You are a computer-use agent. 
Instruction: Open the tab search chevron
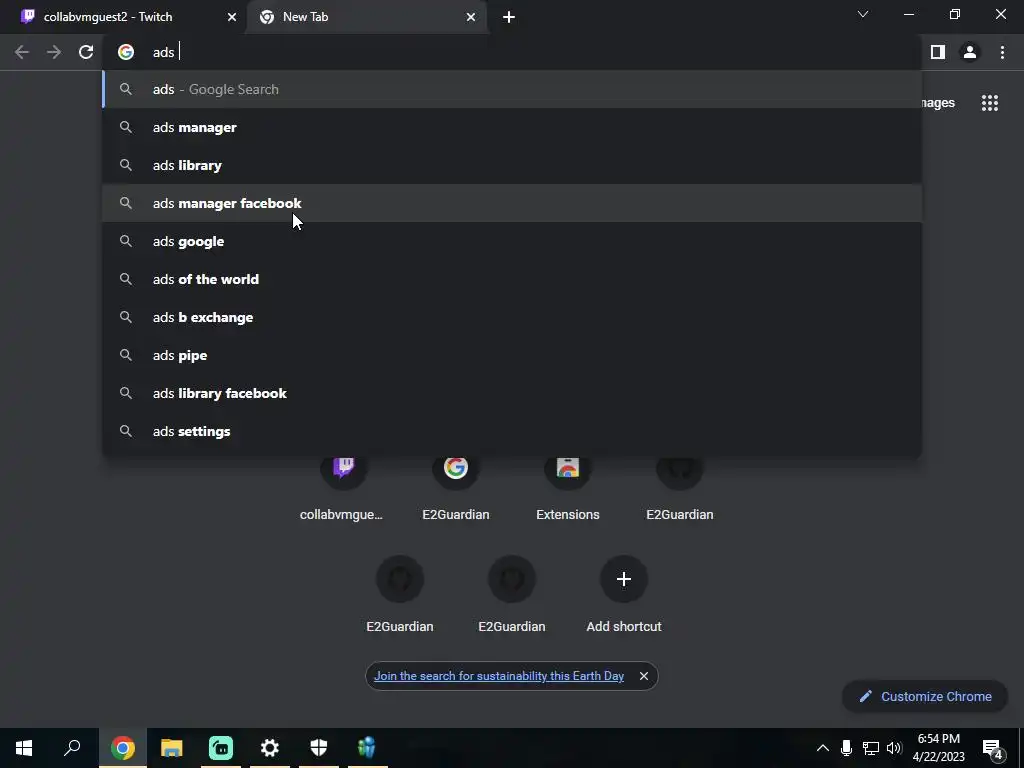pyautogui.click(x=863, y=14)
